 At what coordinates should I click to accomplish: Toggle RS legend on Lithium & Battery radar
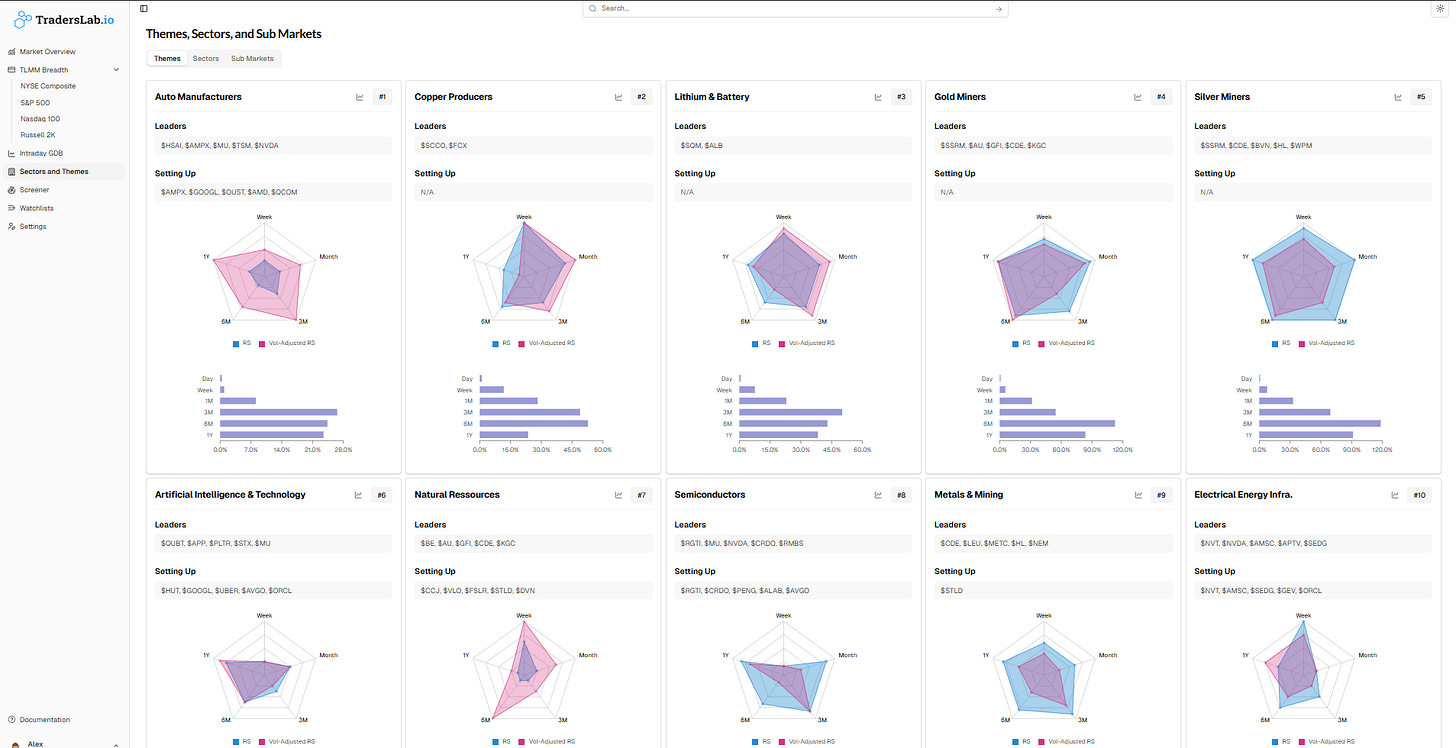pos(761,343)
